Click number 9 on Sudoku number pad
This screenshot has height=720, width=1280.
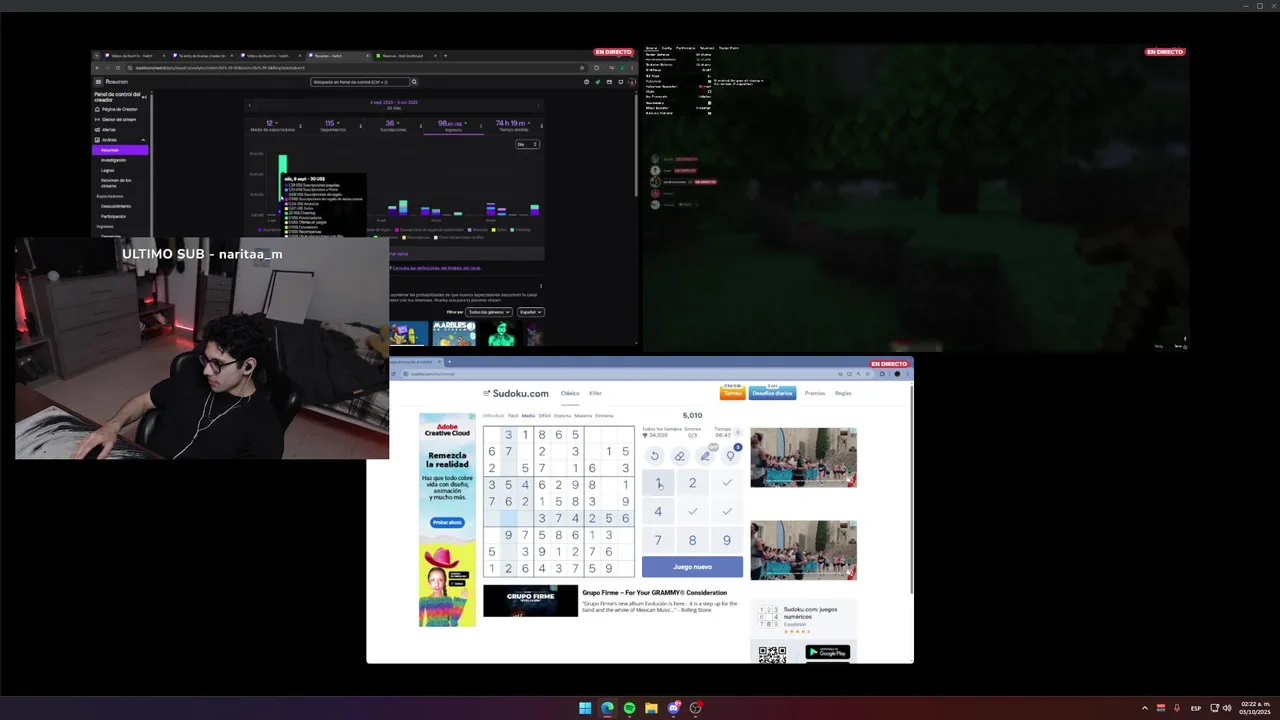coord(727,540)
